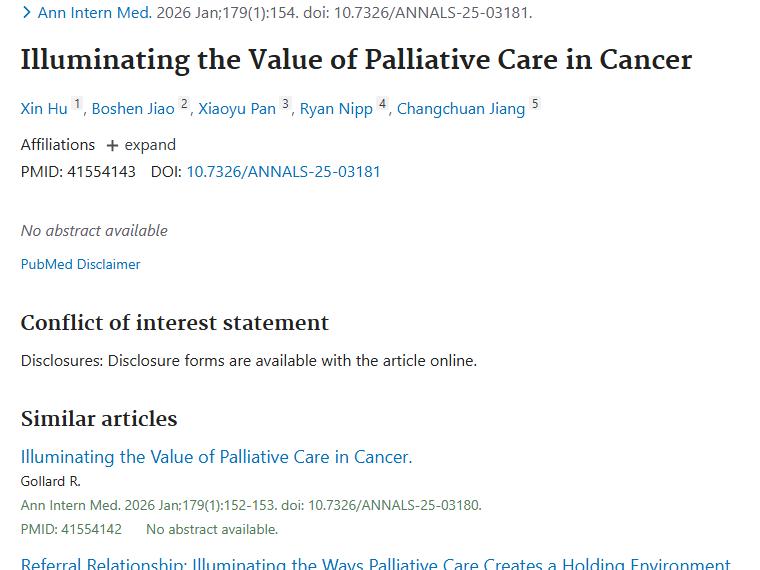The height and width of the screenshot is (570, 760).
Task: Click the Similar articles heading
Action: point(99,418)
